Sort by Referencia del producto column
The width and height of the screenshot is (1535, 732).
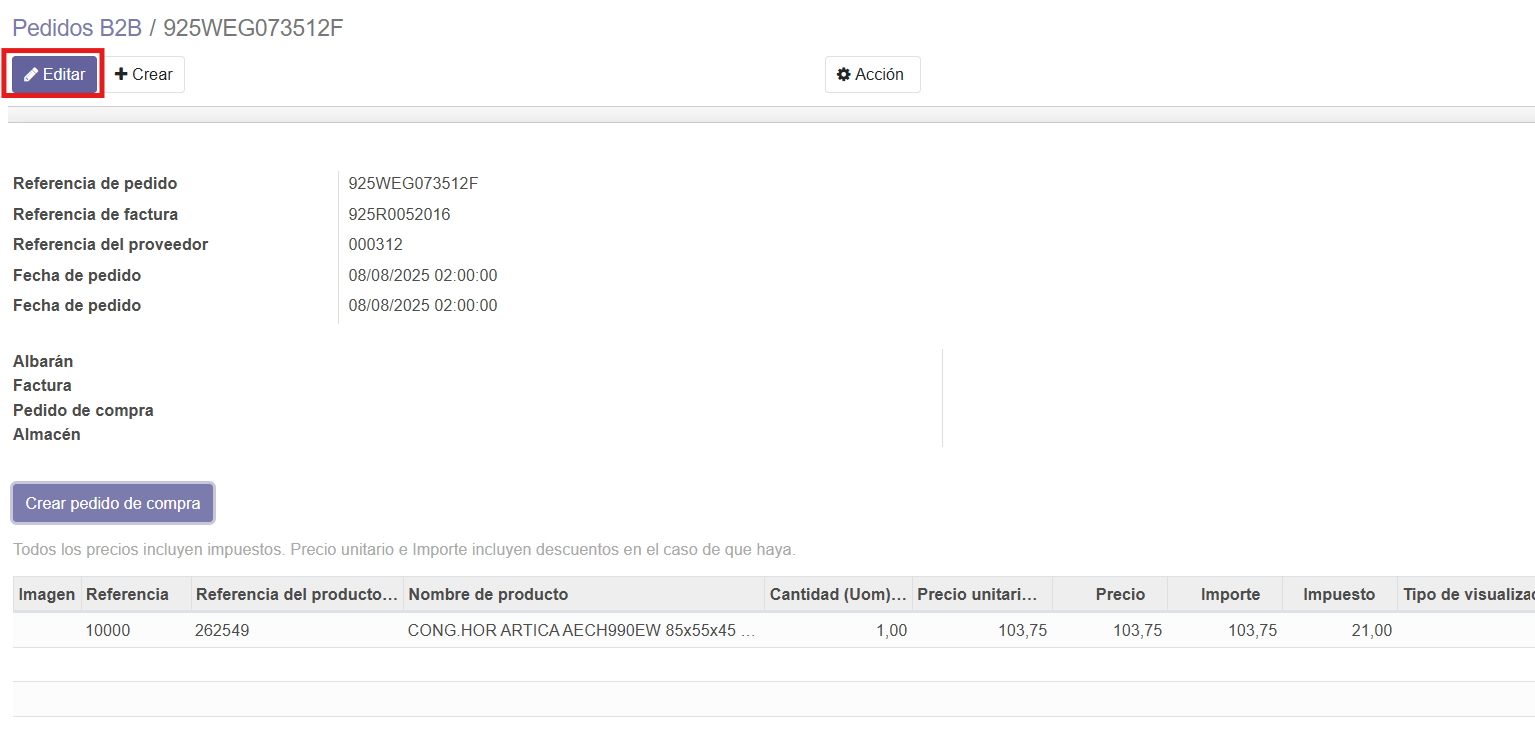(x=296, y=594)
